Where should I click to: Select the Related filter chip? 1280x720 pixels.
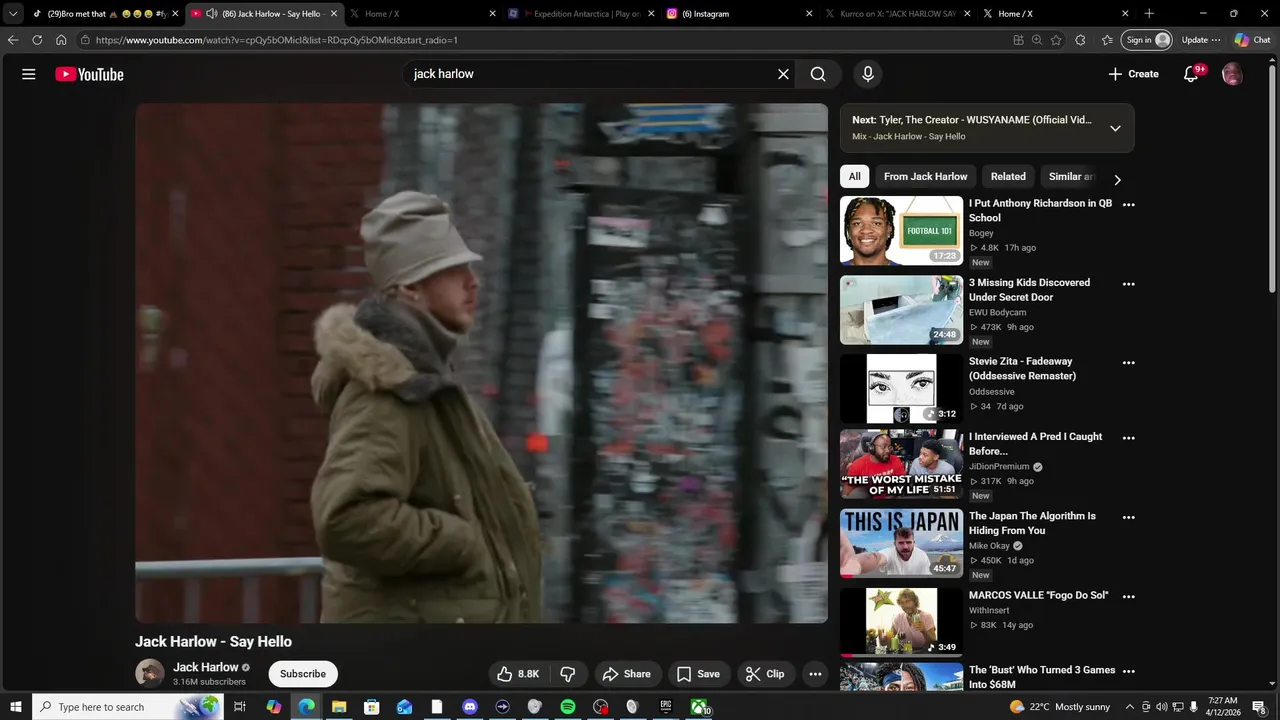click(x=1008, y=177)
